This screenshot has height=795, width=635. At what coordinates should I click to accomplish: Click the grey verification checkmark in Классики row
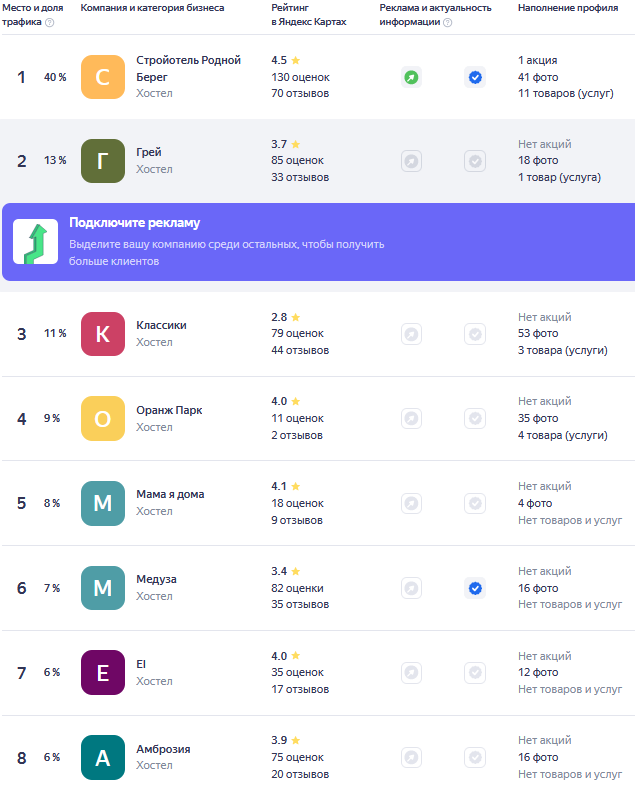(475, 334)
